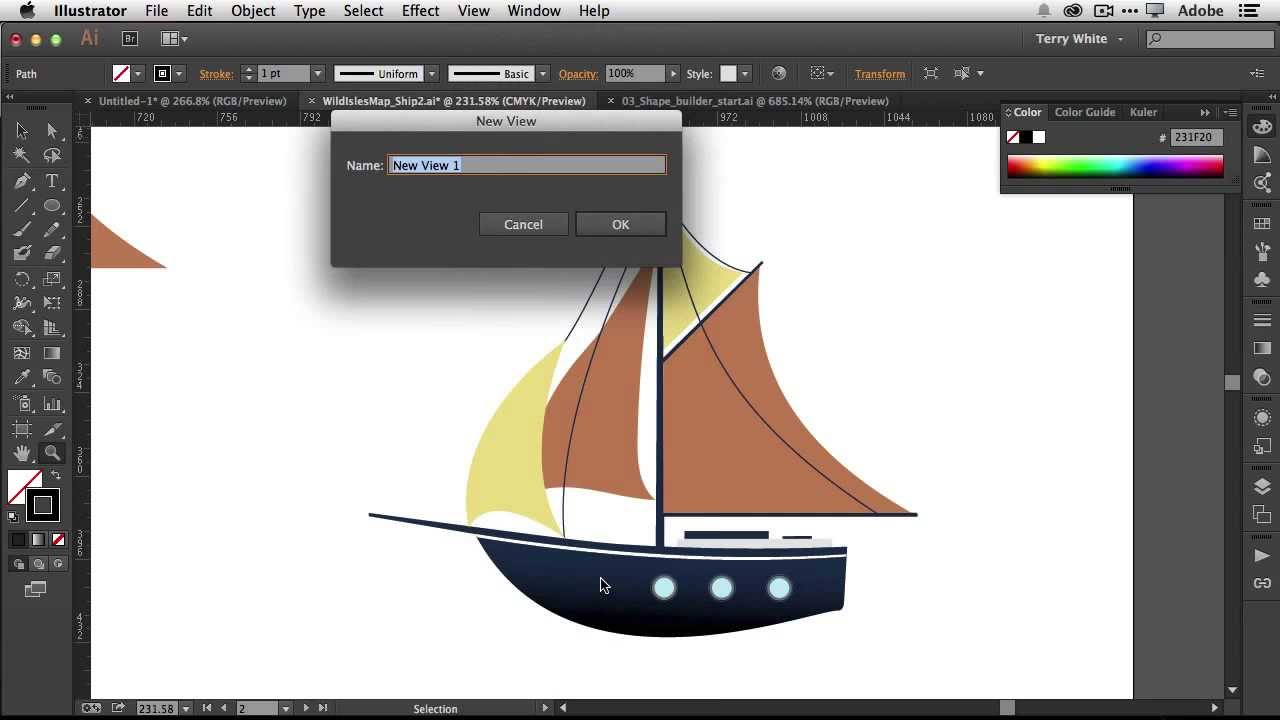1280x720 pixels.
Task: Select the Zoom magnifier tool
Action: pos(52,453)
